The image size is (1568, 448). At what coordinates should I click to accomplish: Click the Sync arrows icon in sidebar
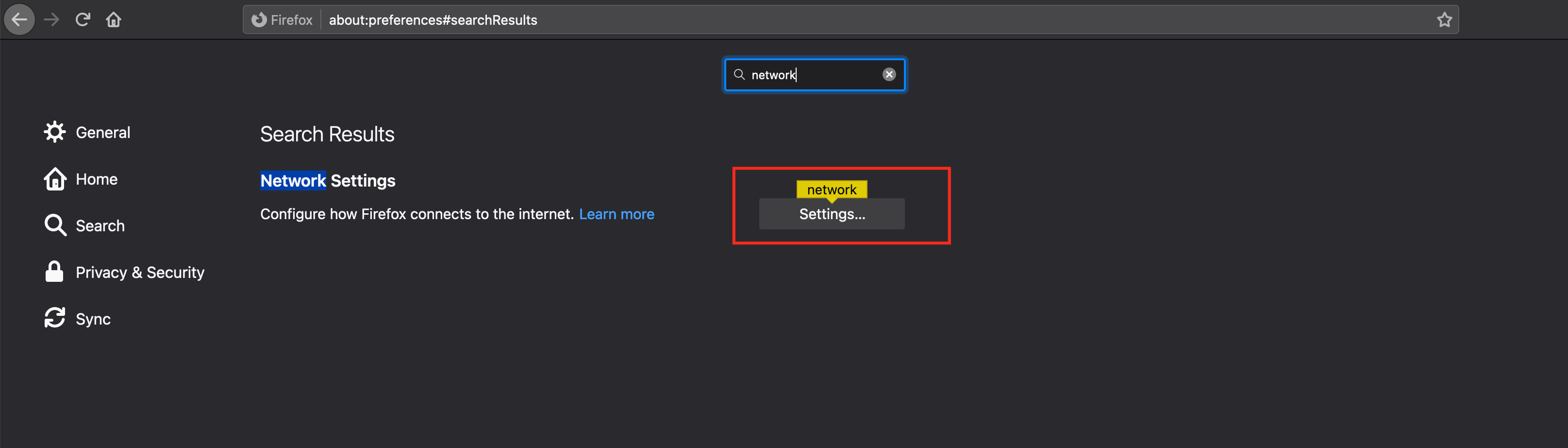pyautogui.click(x=55, y=318)
